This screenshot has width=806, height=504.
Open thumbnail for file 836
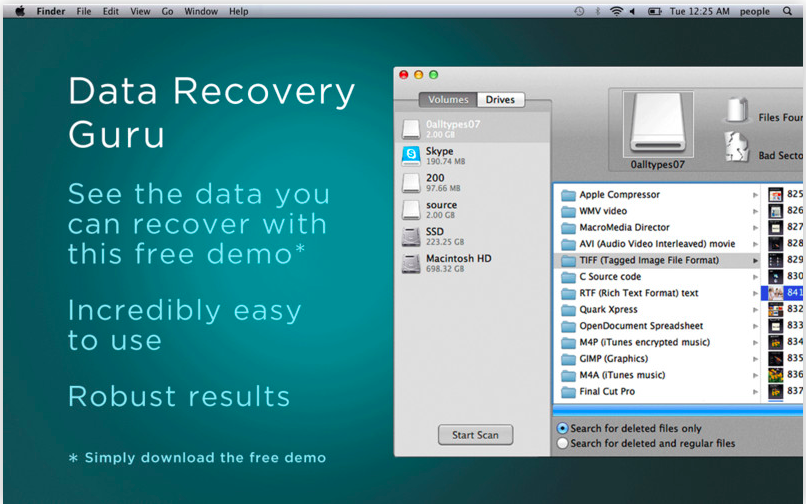pyautogui.click(x=775, y=375)
